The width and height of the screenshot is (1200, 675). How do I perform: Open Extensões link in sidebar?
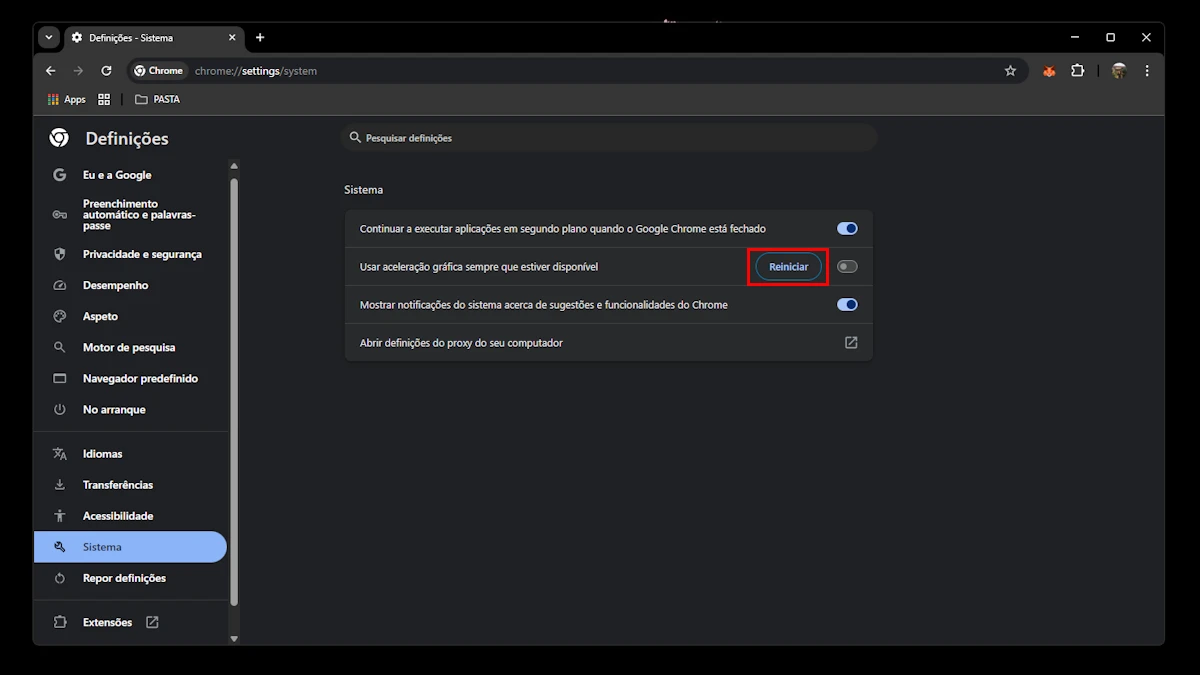108,622
